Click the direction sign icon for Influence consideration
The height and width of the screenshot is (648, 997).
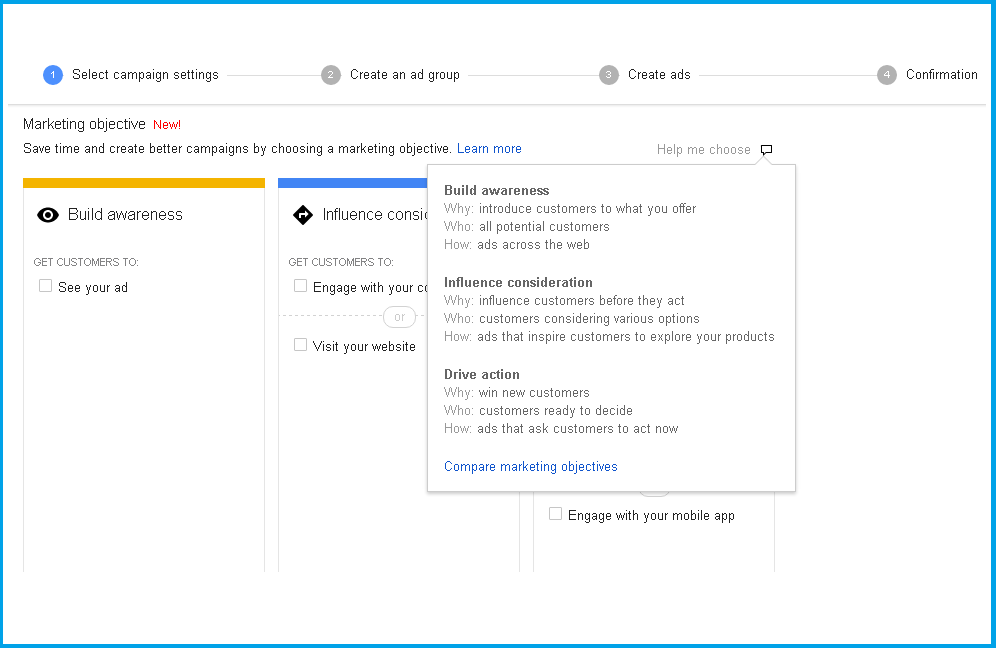coord(303,215)
